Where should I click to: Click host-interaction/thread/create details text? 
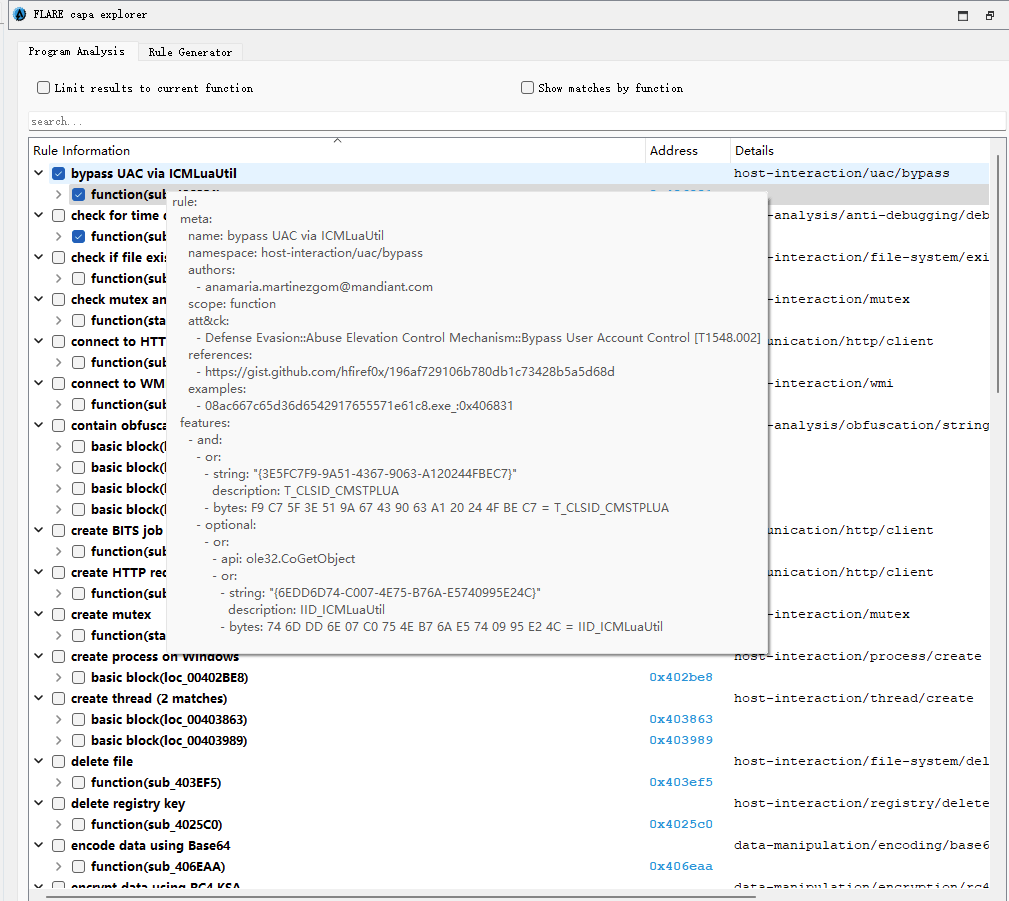[x=853, y=698]
